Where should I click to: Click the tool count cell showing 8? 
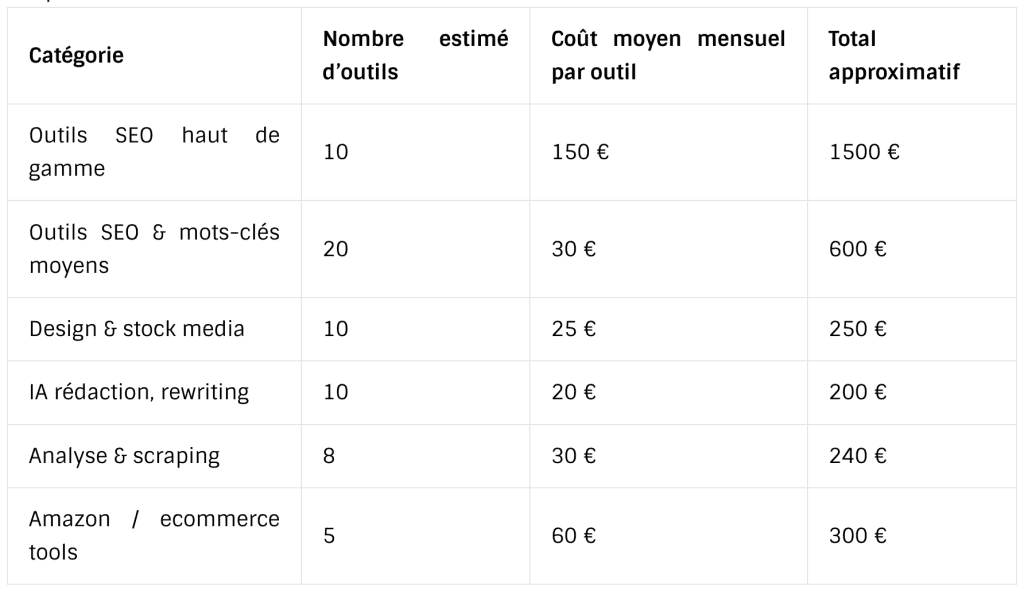click(330, 456)
